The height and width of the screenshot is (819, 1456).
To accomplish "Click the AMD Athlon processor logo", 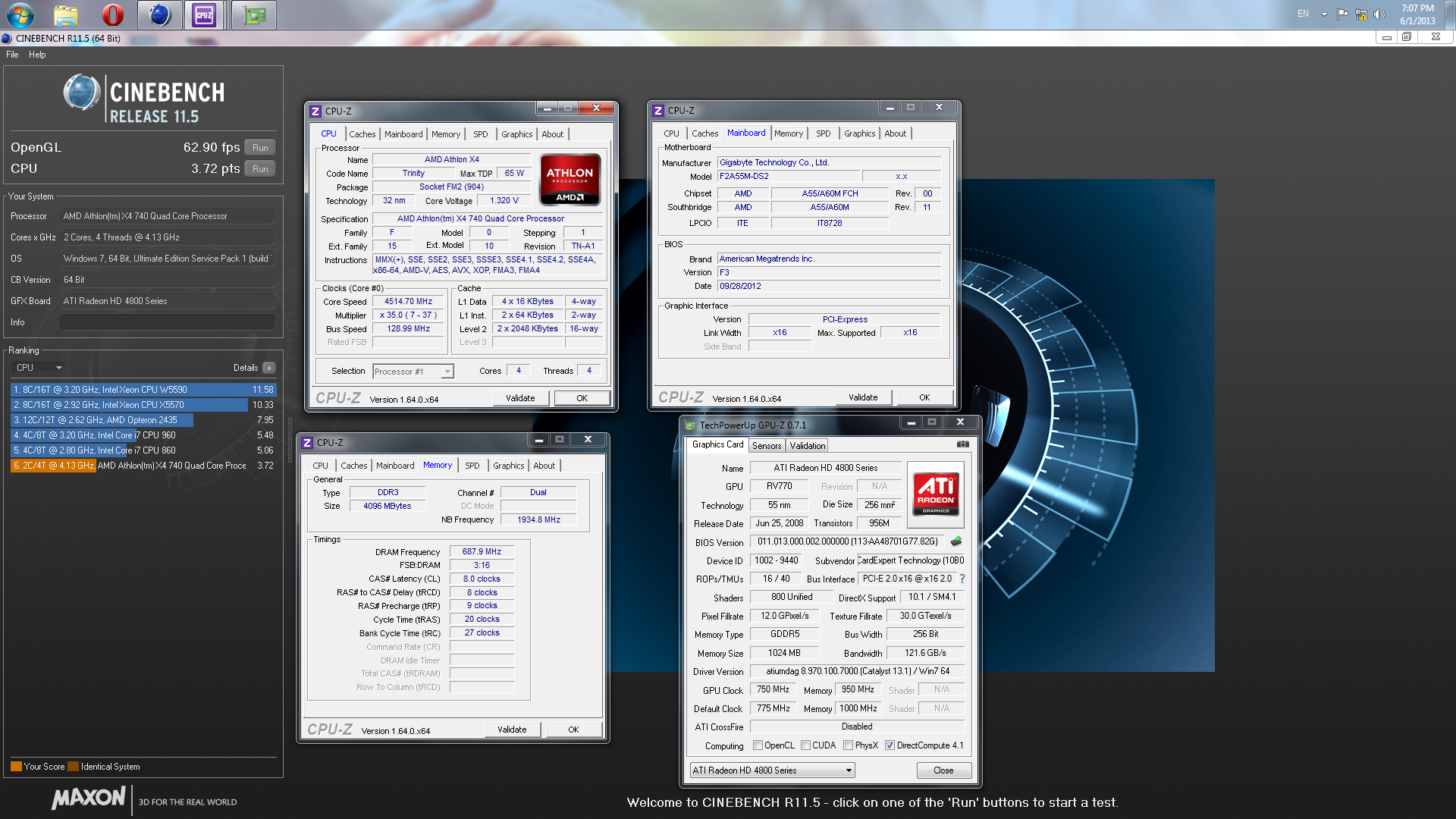I will [570, 180].
